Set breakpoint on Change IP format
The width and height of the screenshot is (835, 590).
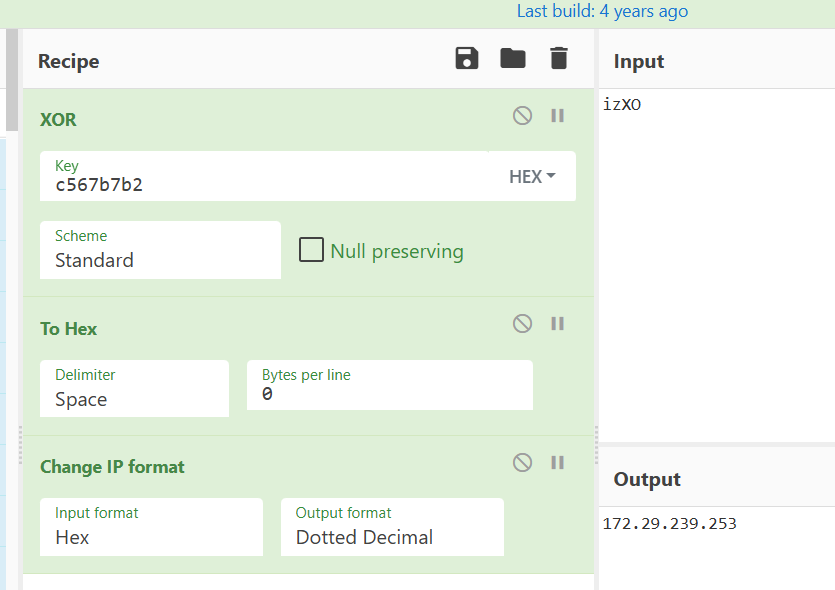pyautogui.click(x=558, y=462)
